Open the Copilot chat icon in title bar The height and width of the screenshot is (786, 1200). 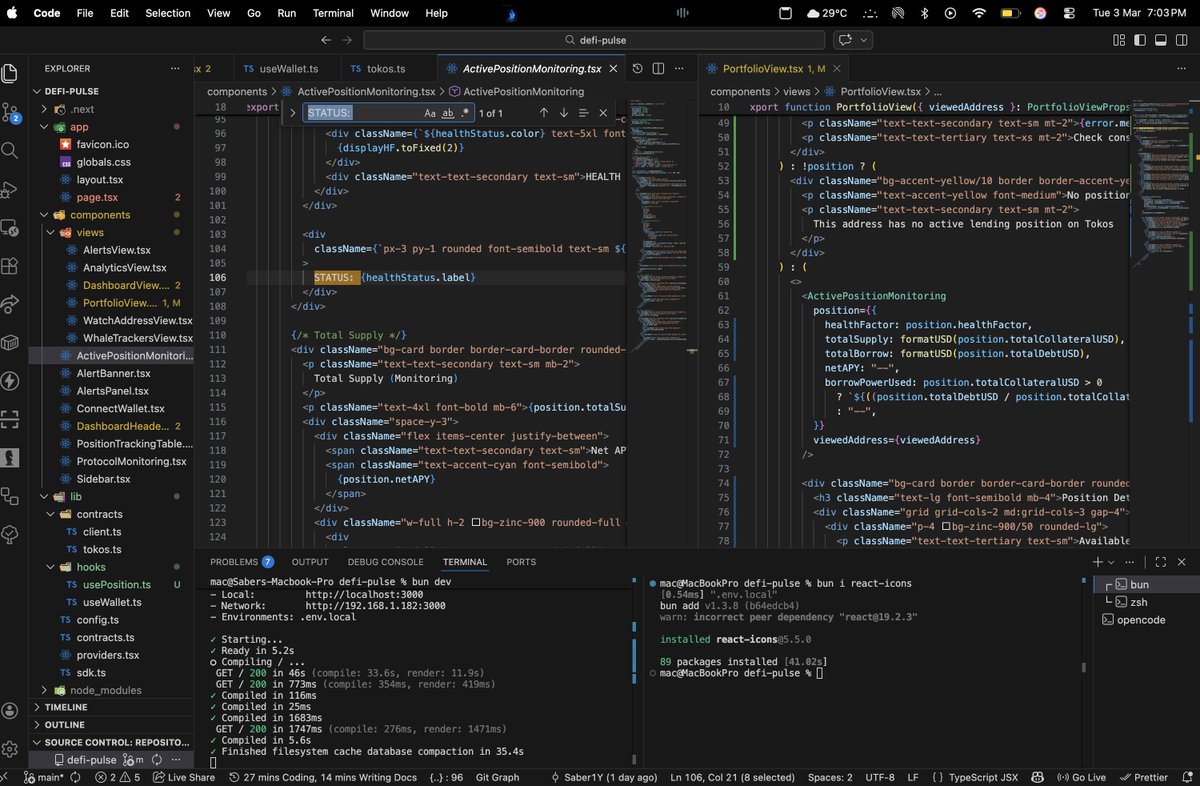(845, 40)
